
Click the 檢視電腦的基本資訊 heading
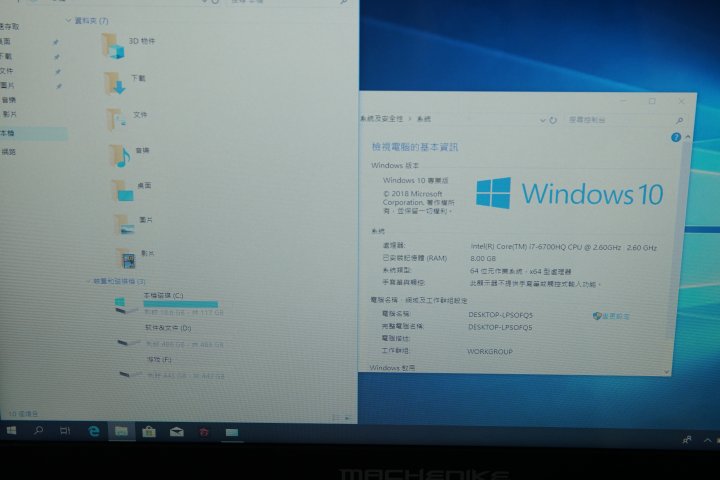point(415,147)
